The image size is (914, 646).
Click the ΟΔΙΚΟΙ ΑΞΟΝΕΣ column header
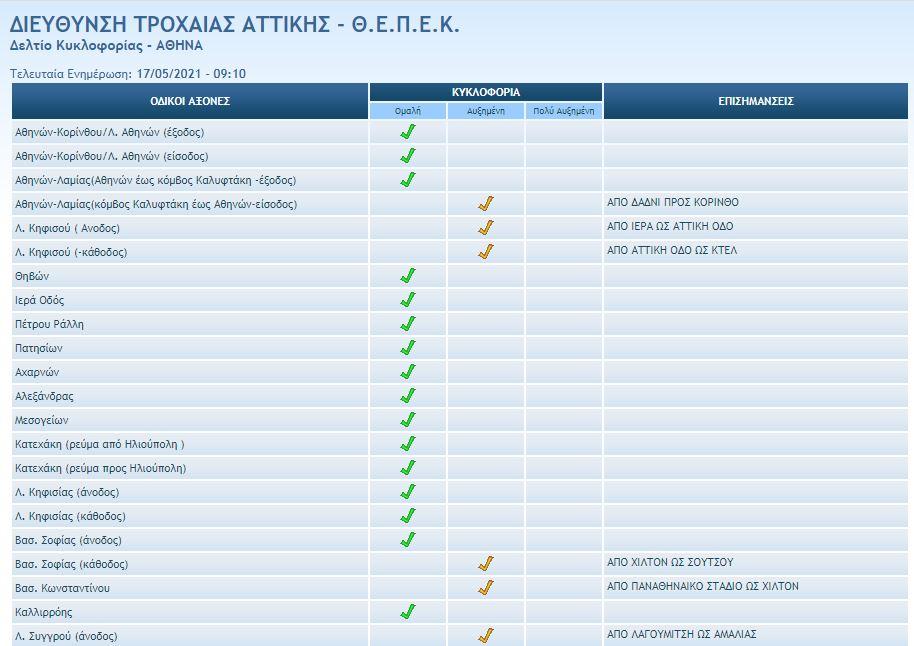190,101
